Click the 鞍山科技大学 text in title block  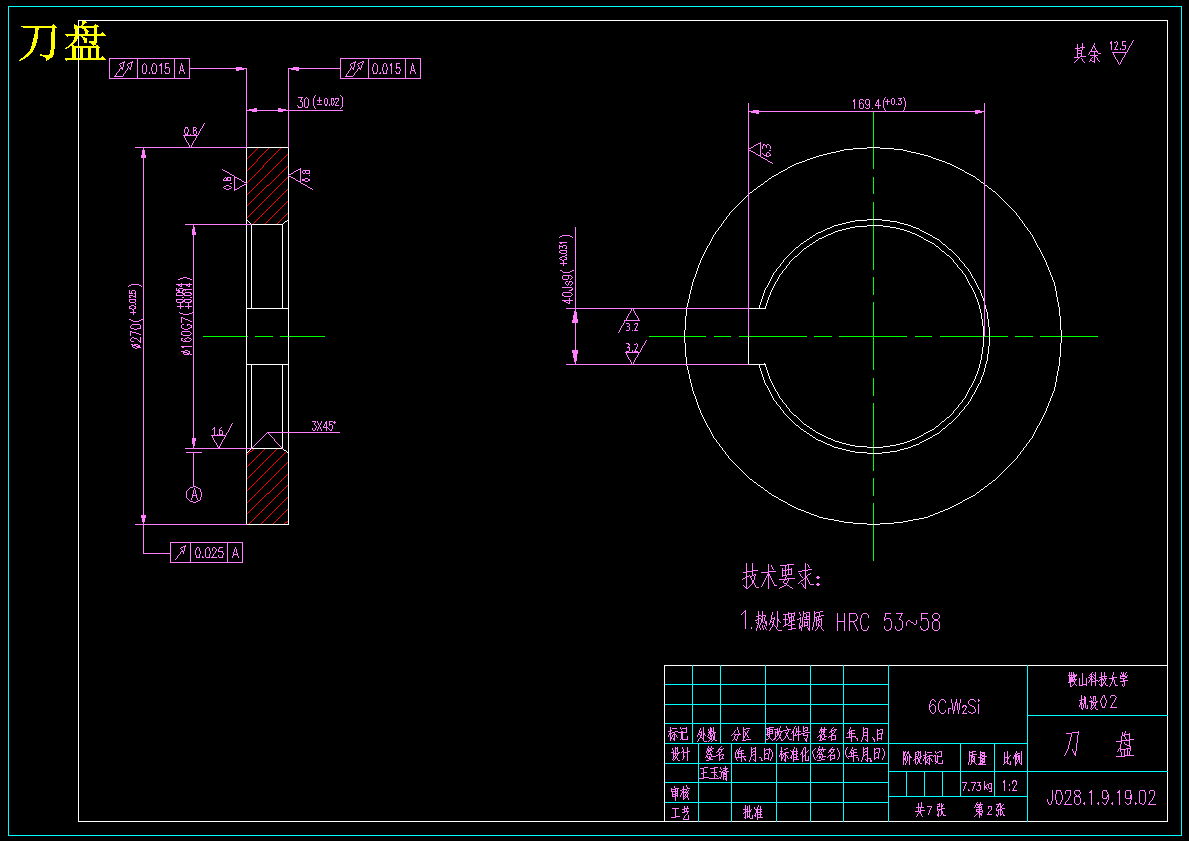[1097, 680]
